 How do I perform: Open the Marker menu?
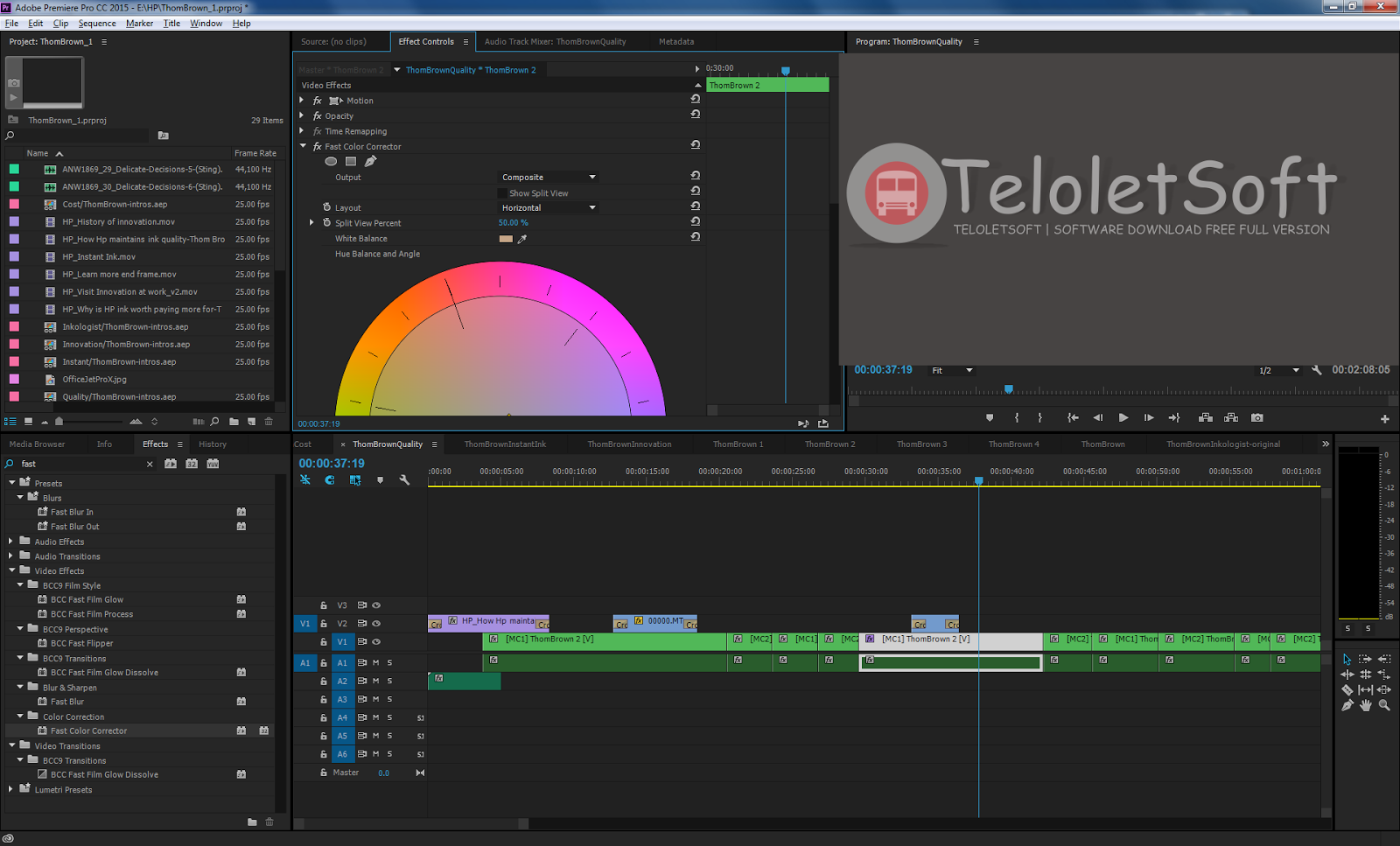(139, 24)
